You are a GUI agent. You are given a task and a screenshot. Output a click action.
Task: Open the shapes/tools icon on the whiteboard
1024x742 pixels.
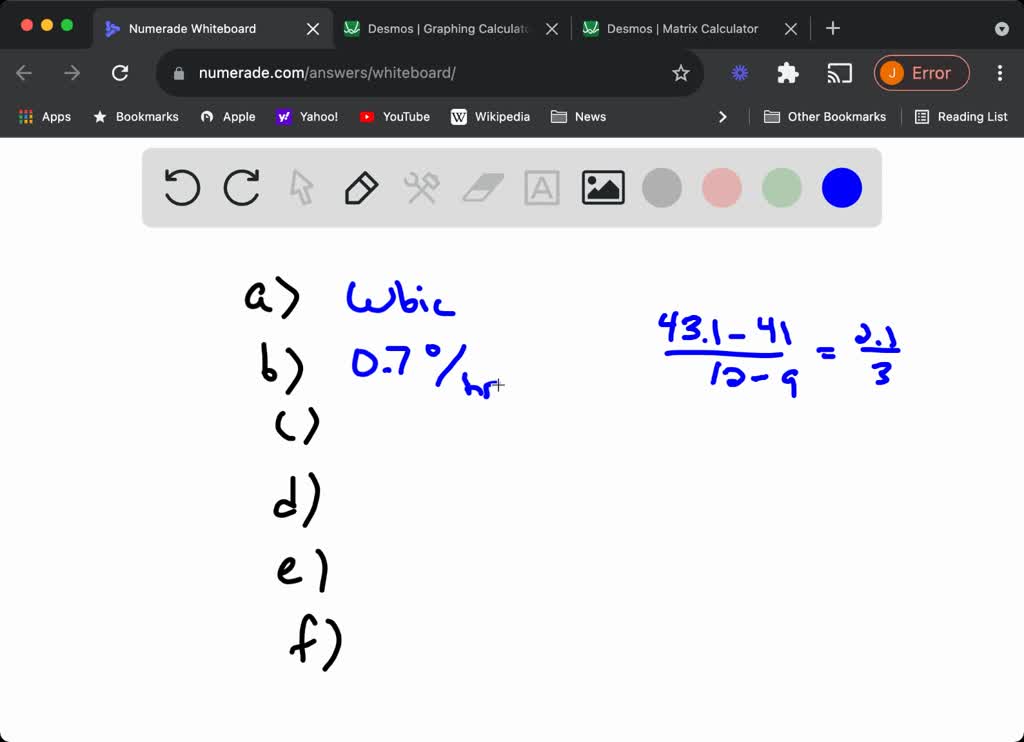click(x=421, y=187)
